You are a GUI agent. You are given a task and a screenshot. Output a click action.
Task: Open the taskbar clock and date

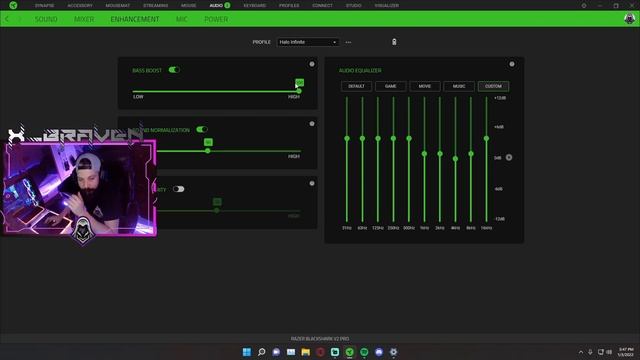626,352
